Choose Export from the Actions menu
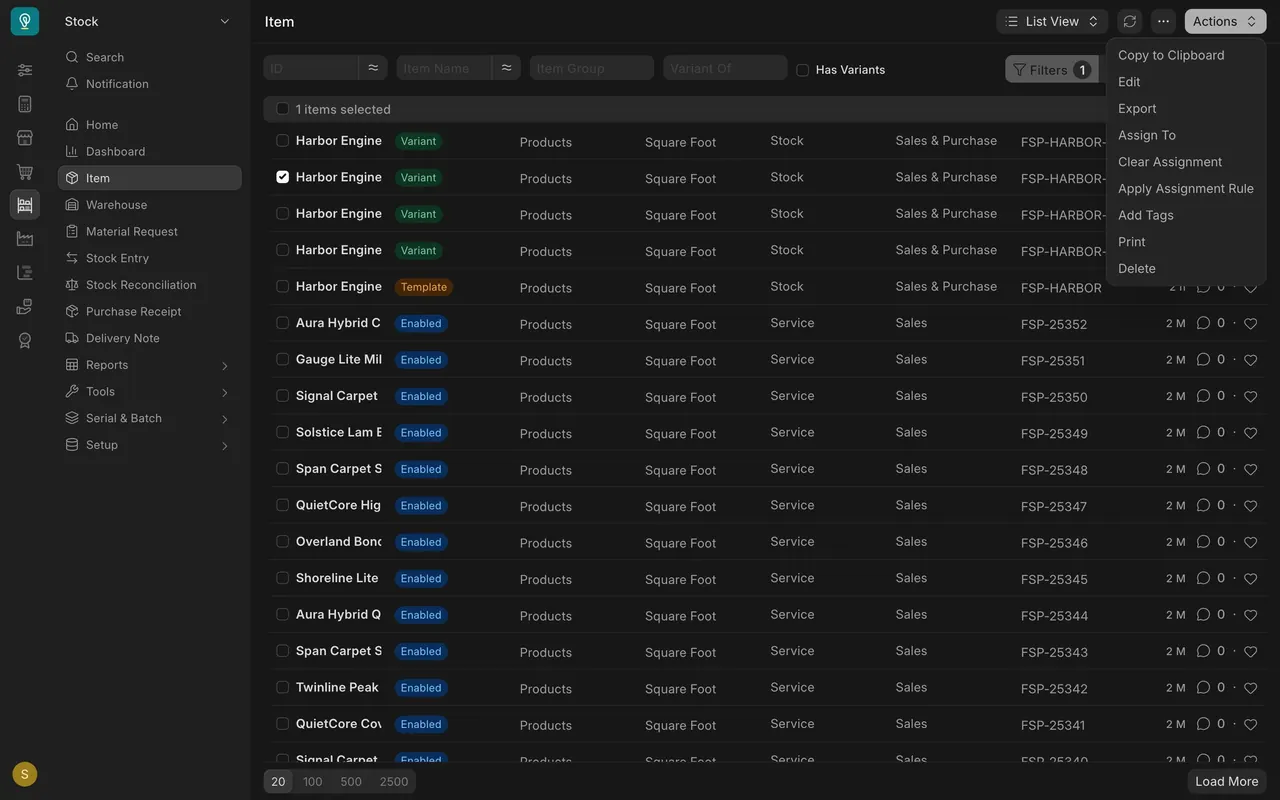This screenshot has width=1280, height=800. [1186, 108]
